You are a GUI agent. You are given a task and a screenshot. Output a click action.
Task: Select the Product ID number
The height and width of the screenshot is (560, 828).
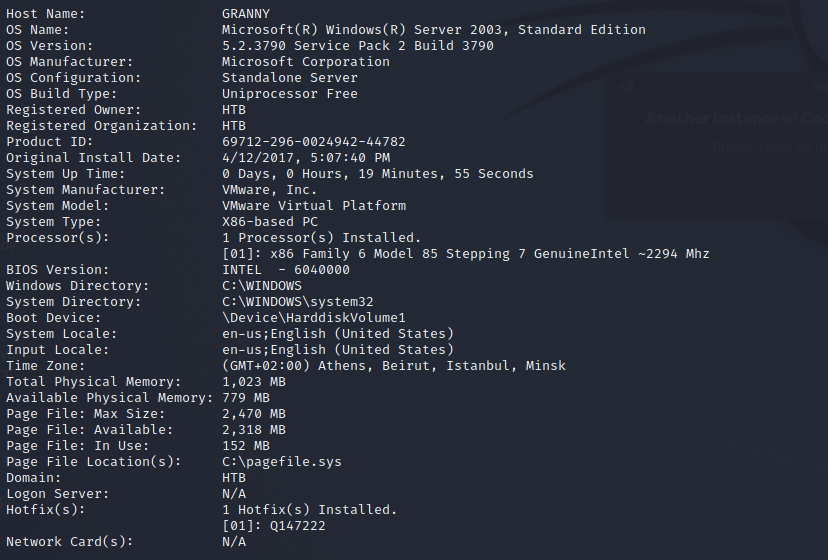point(313,142)
